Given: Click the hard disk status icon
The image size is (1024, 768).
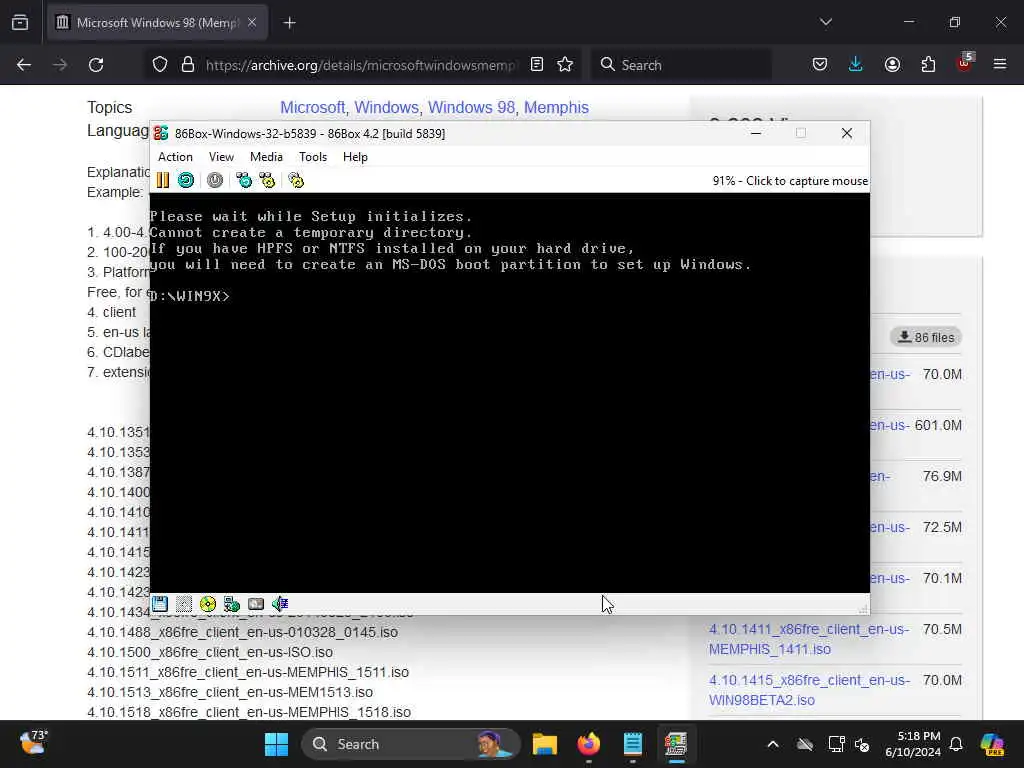Looking at the screenshot, I should 256,604.
